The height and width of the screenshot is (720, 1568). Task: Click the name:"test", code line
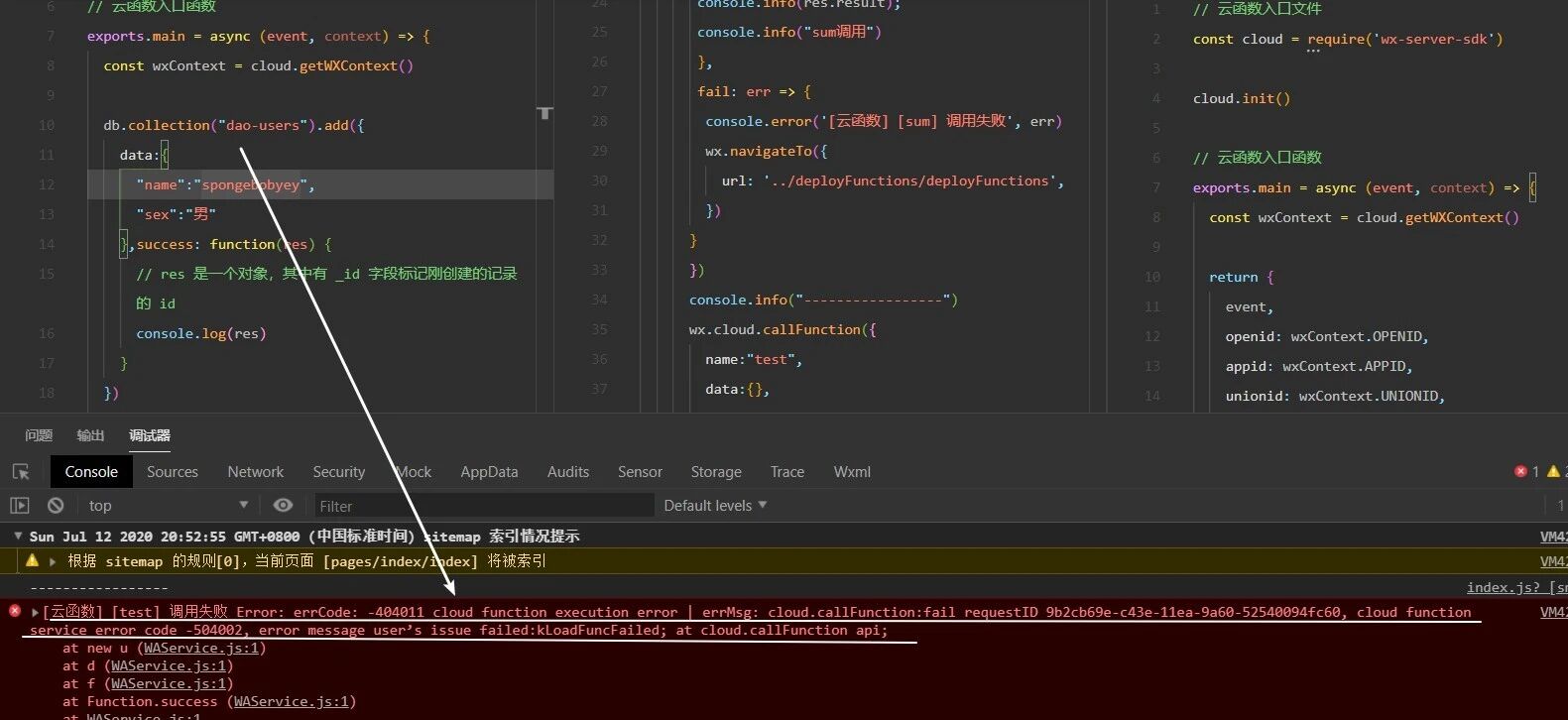pos(754,360)
